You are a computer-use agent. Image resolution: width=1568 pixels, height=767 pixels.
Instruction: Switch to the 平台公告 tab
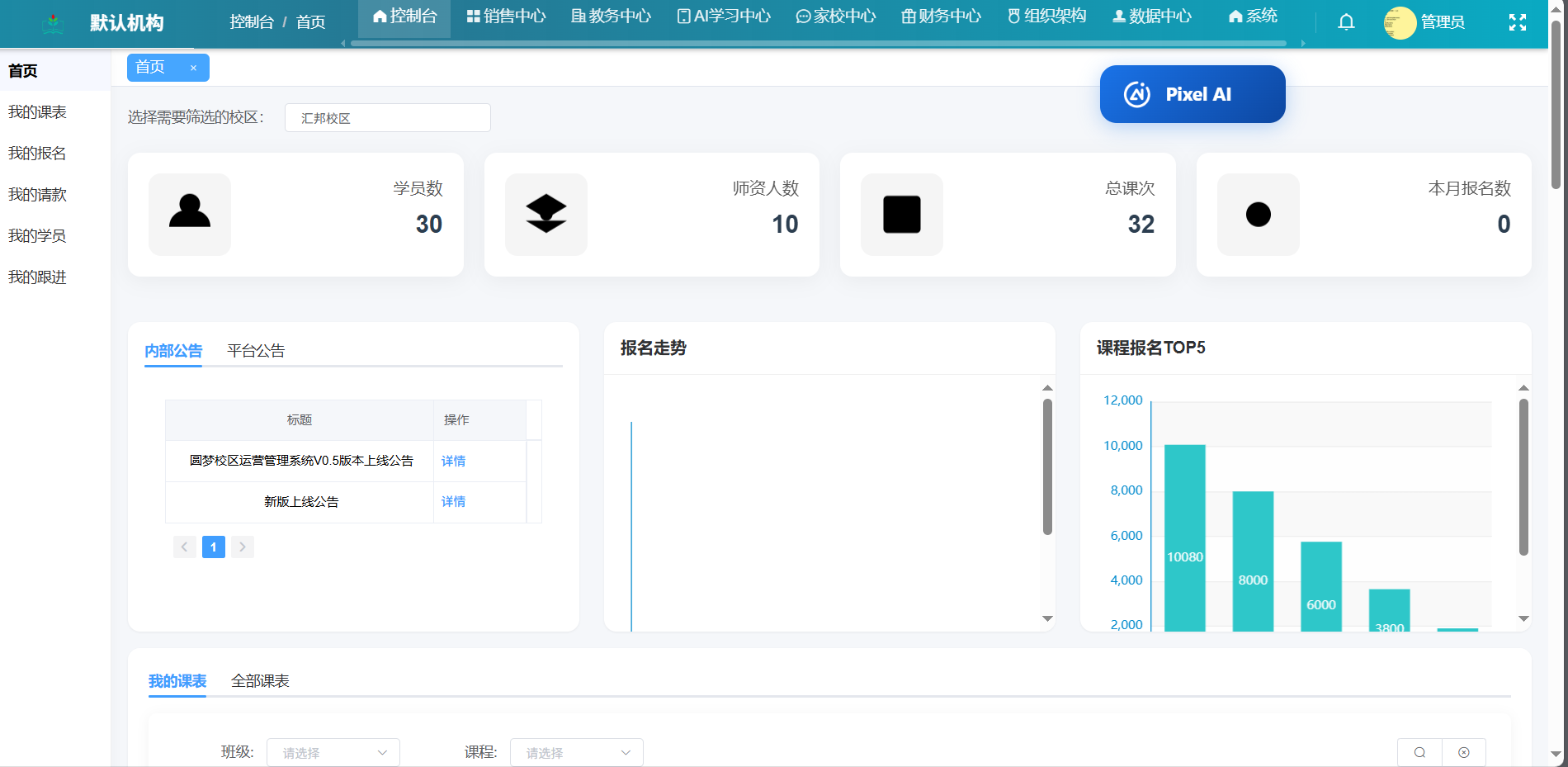(x=256, y=351)
